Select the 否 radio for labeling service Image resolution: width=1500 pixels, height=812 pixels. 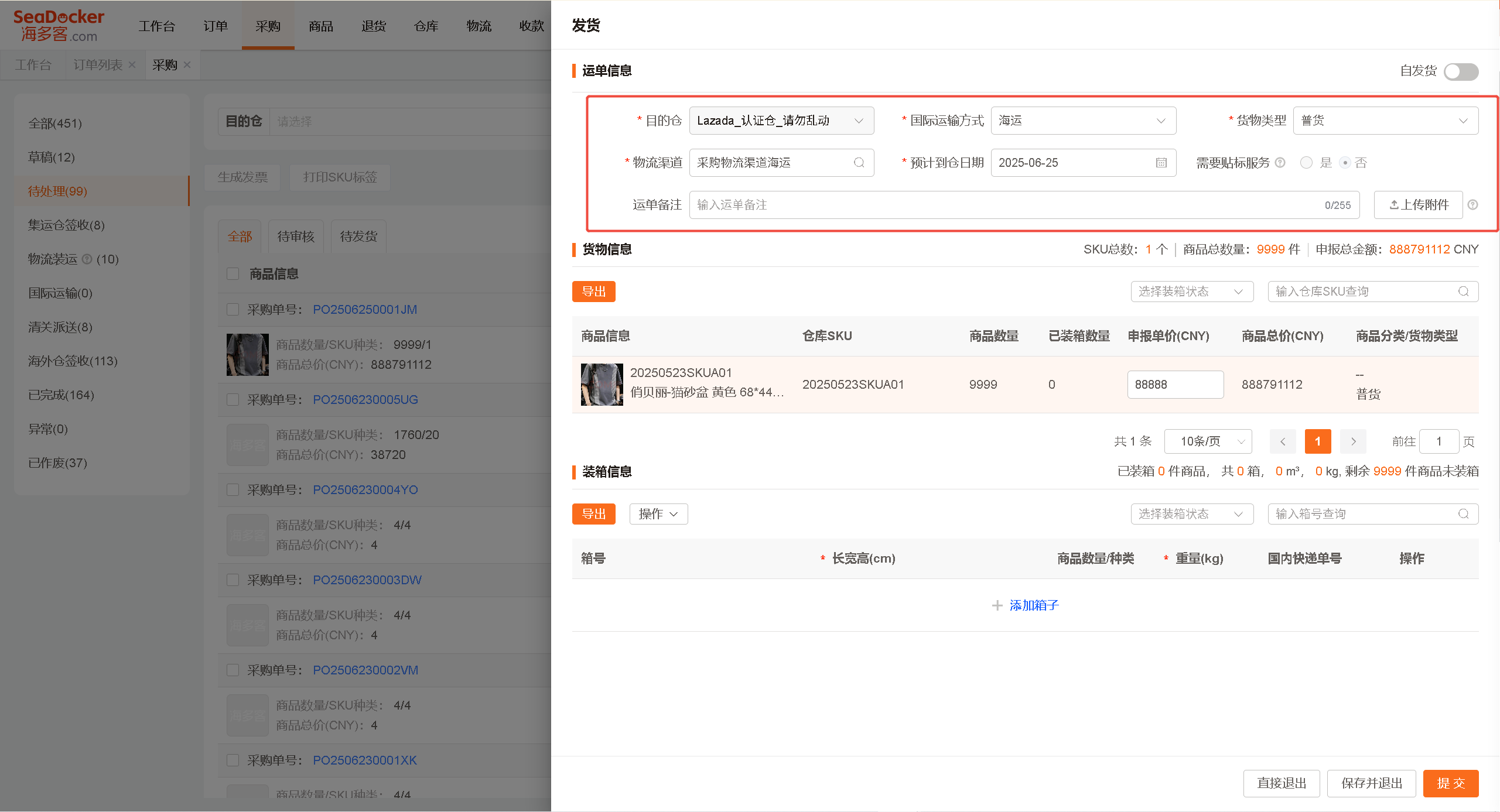click(1345, 163)
